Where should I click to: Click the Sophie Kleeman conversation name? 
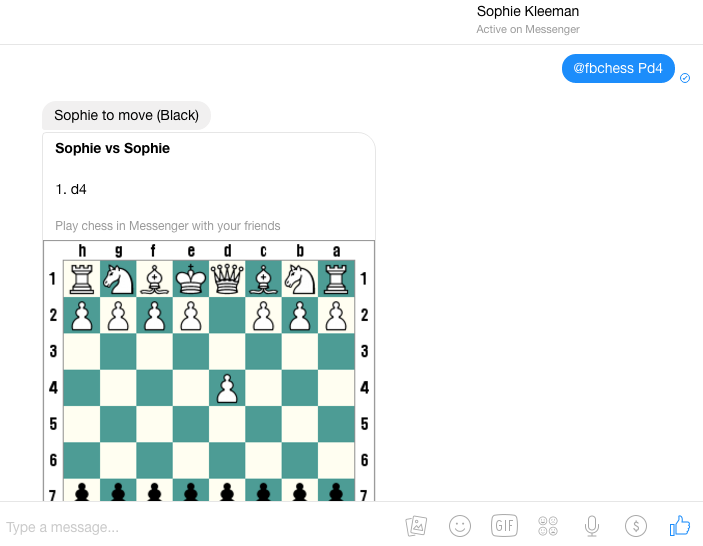(528, 11)
